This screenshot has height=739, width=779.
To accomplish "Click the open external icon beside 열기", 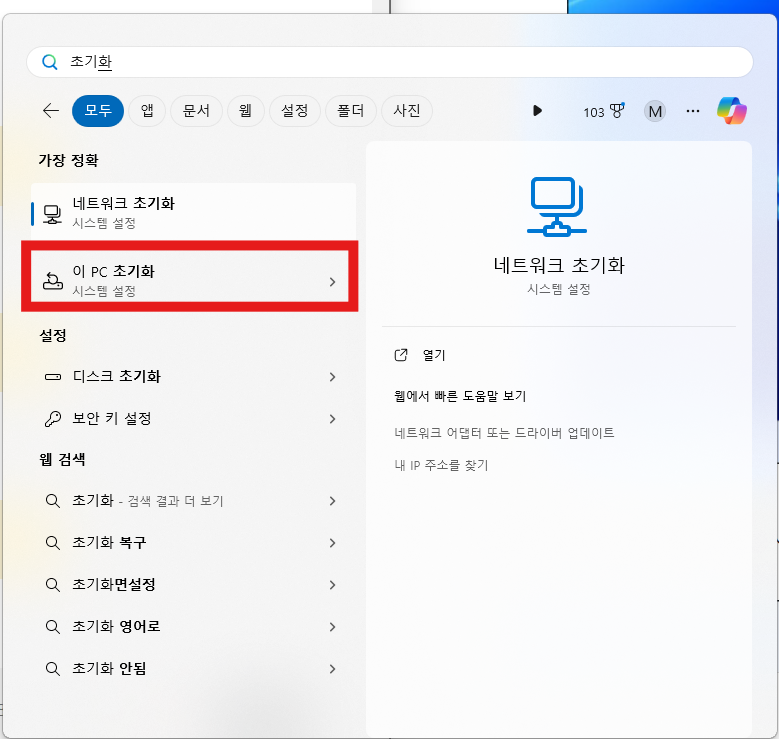I will click(x=401, y=355).
